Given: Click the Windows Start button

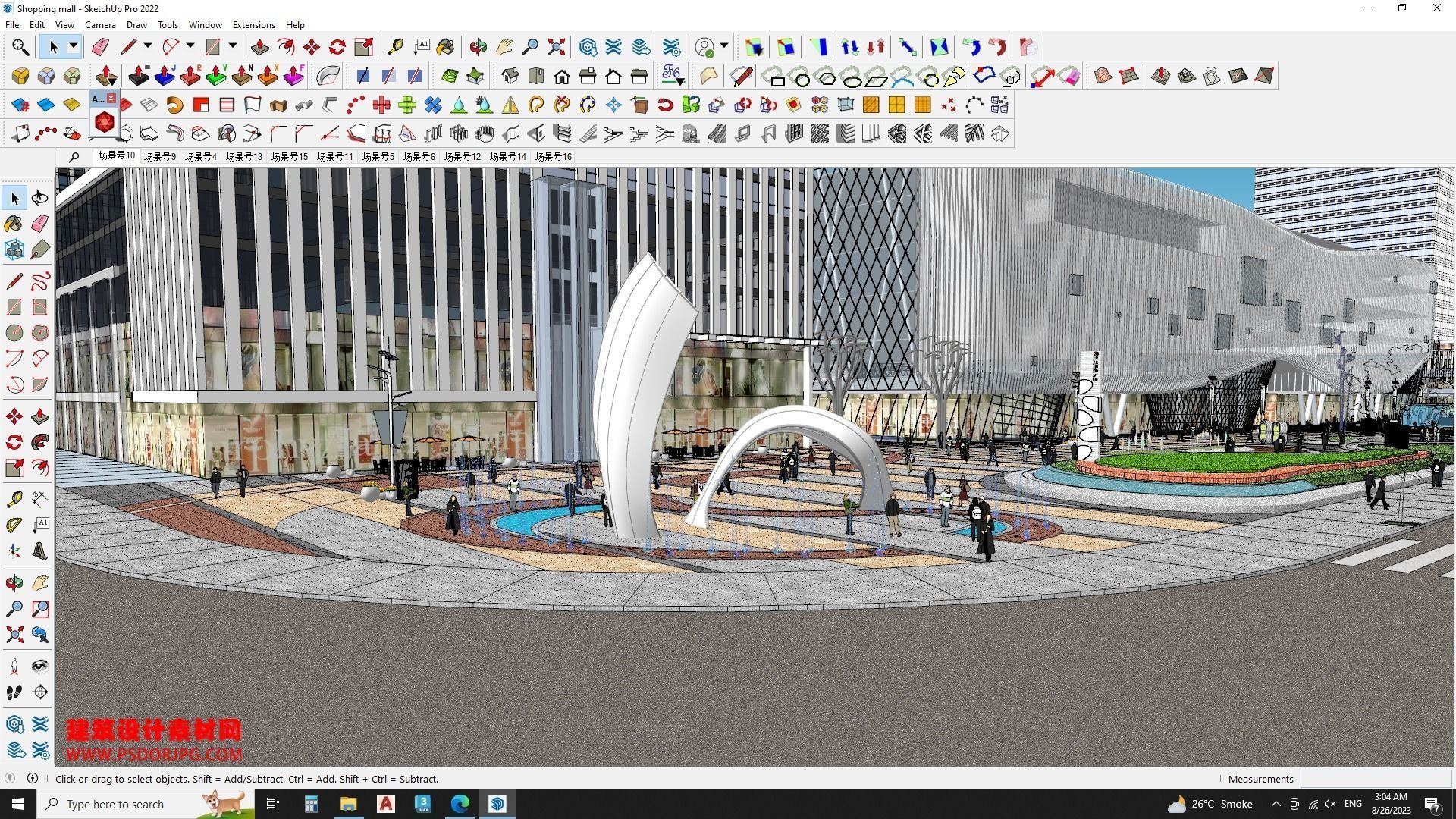Looking at the screenshot, I should pyautogui.click(x=18, y=804).
